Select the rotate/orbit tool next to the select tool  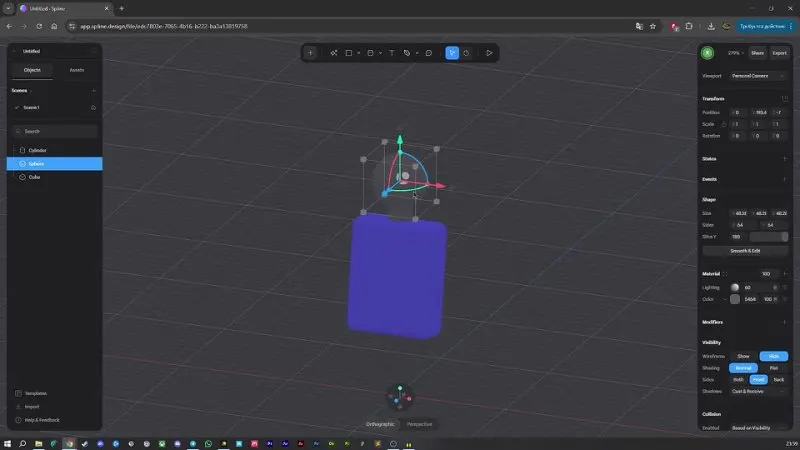point(466,53)
